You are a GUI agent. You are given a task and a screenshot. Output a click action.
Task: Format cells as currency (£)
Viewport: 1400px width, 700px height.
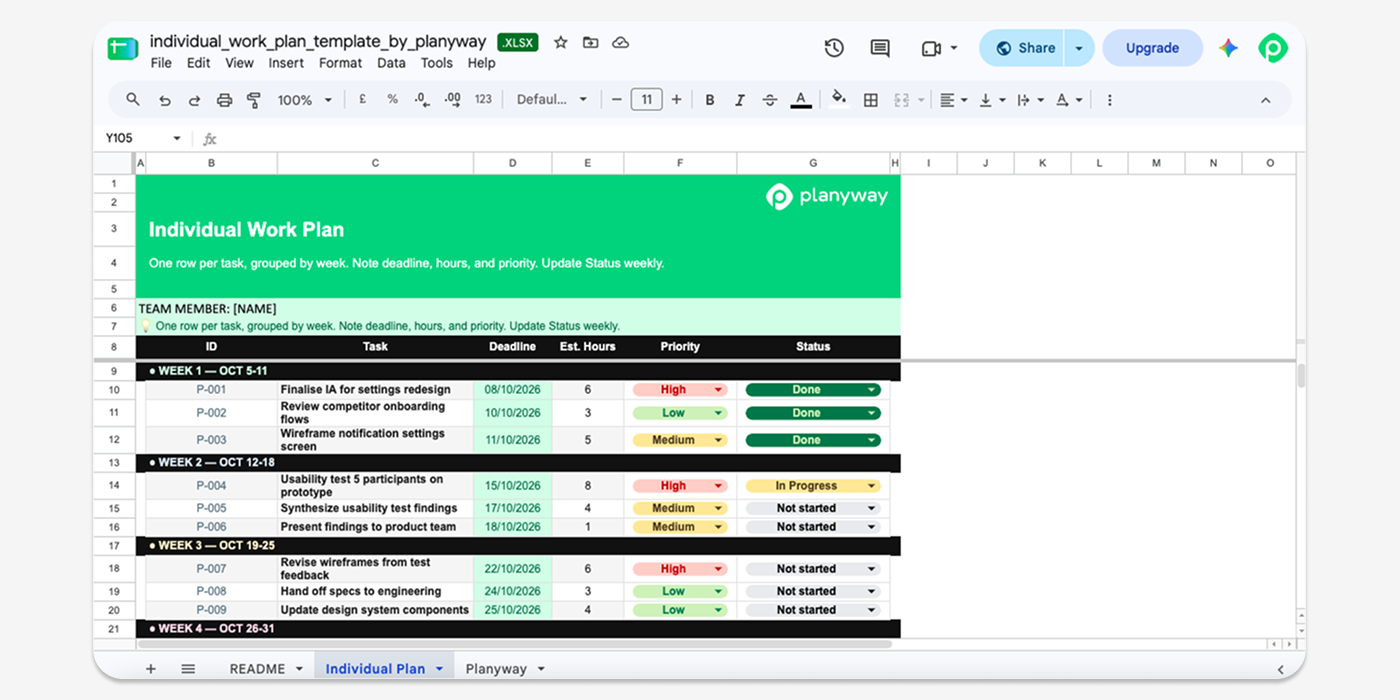362,99
